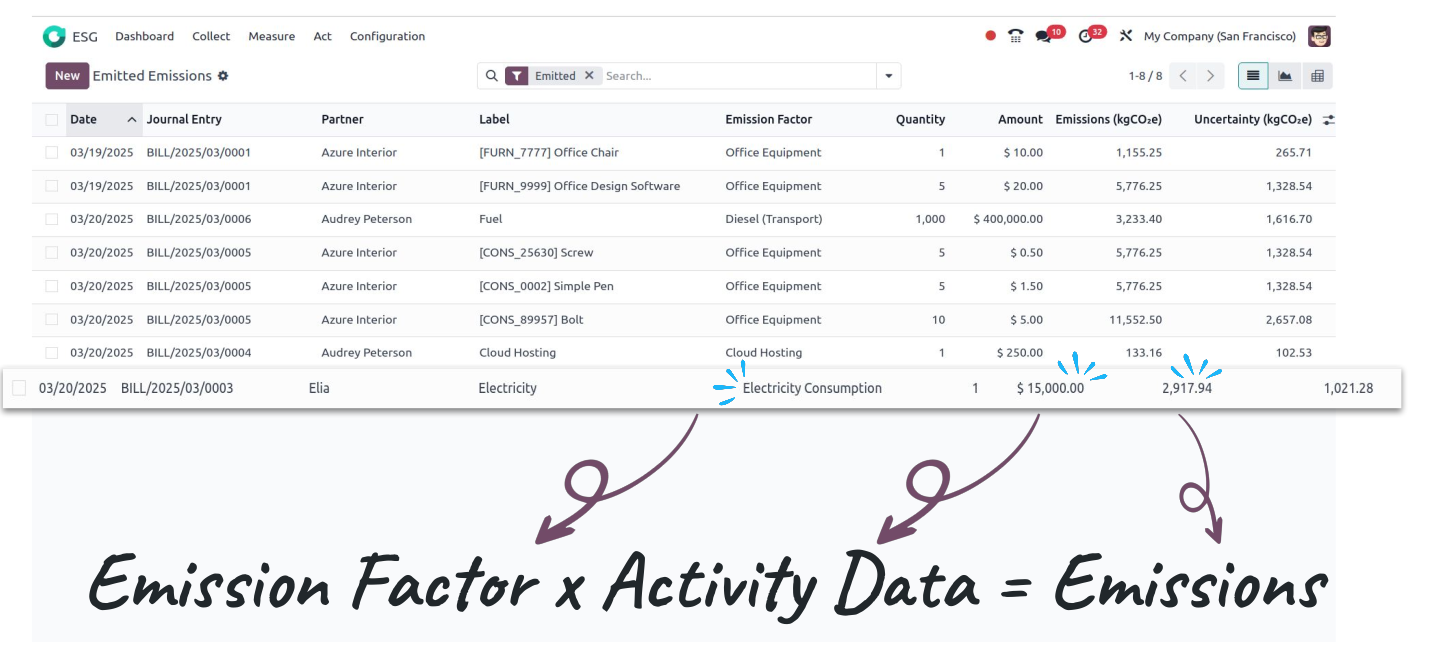Open the user avatar menu

tap(1320, 36)
